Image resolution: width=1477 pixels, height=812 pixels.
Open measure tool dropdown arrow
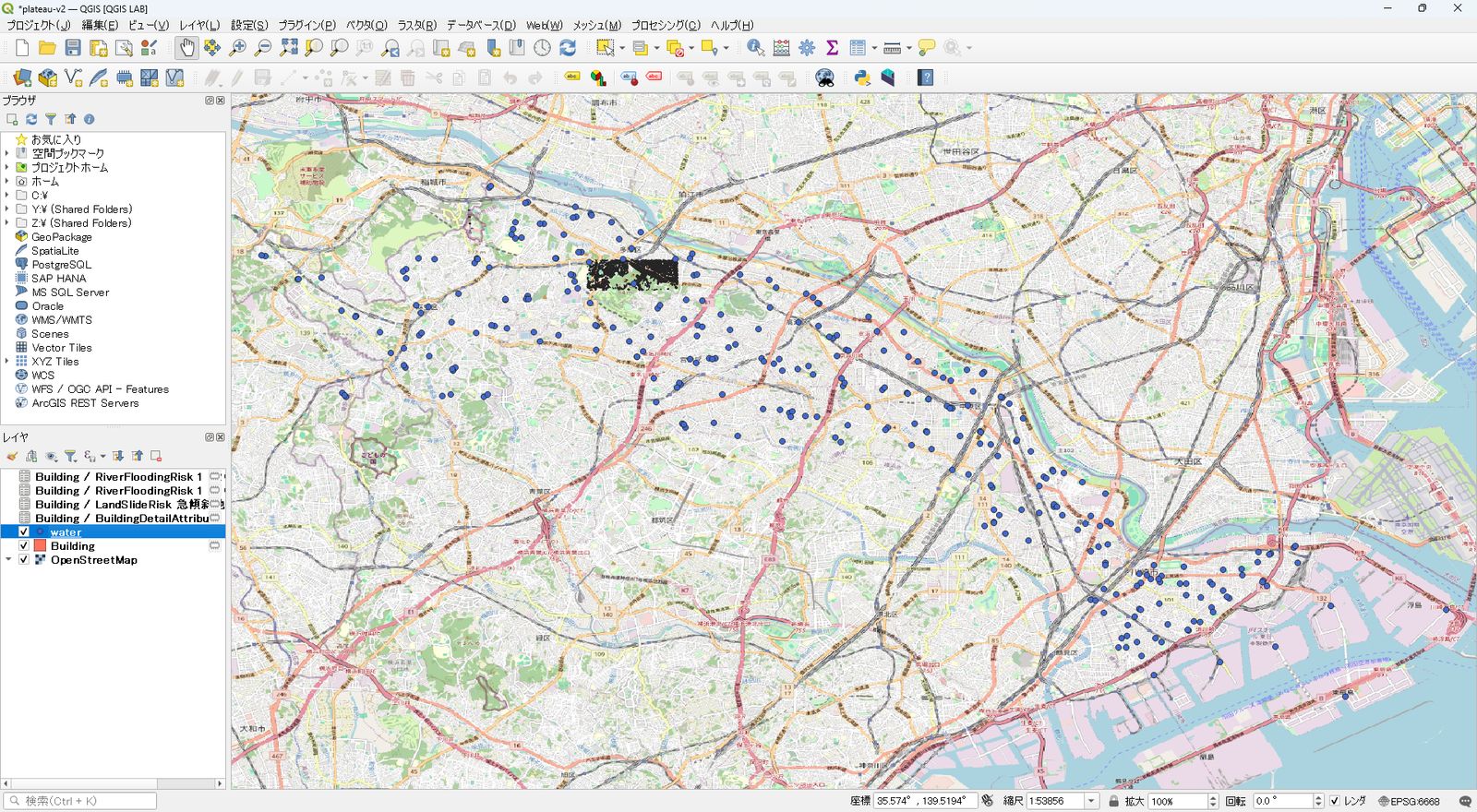pyautogui.click(x=909, y=48)
